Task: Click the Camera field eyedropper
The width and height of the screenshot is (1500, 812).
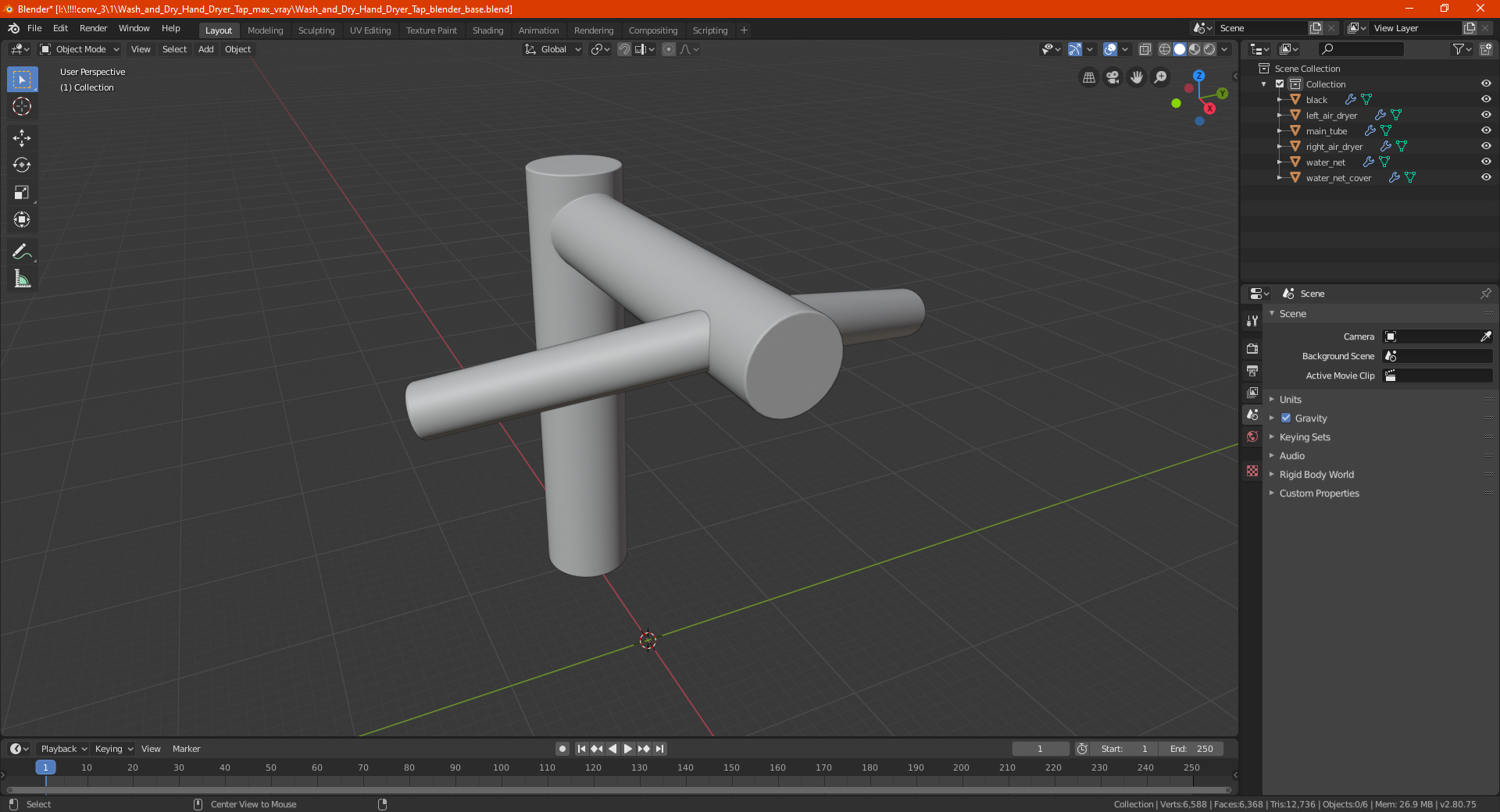Action: [1485, 337]
